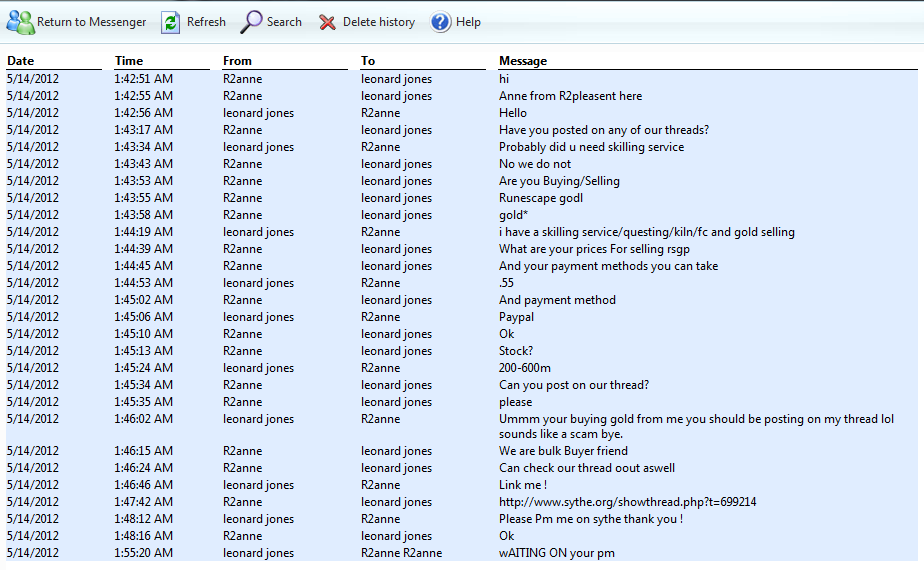Select 'Are you Buying/Selling' message
Image resolution: width=924 pixels, height=570 pixels.
[559, 181]
